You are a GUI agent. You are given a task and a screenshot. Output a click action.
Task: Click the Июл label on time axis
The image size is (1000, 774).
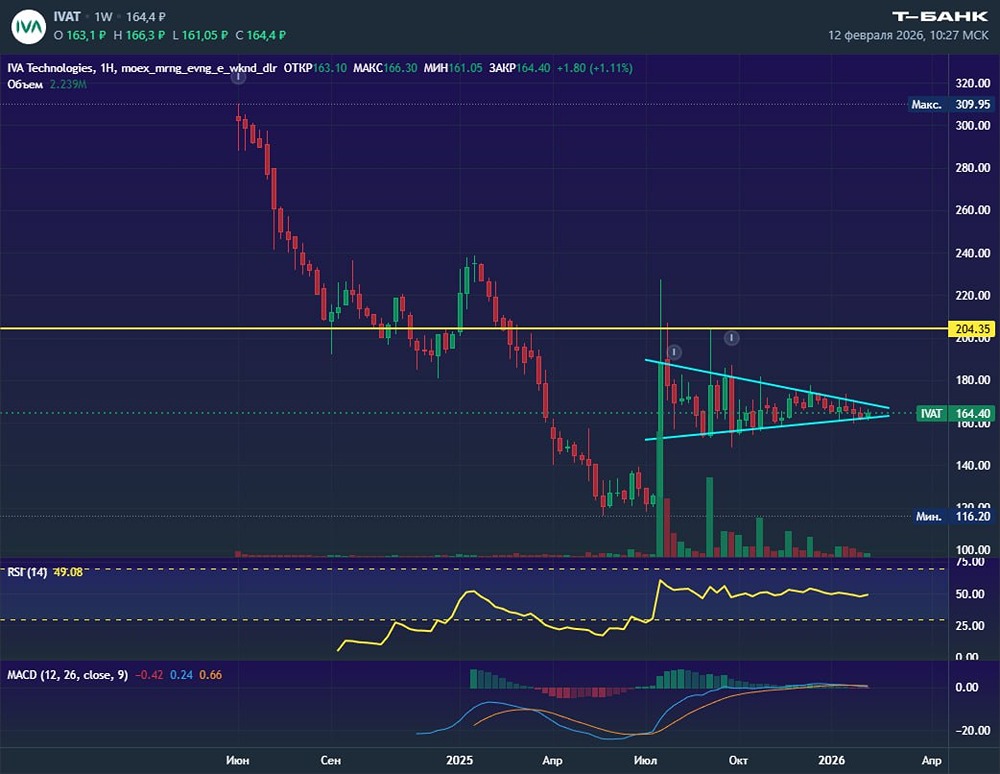pos(644,760)
